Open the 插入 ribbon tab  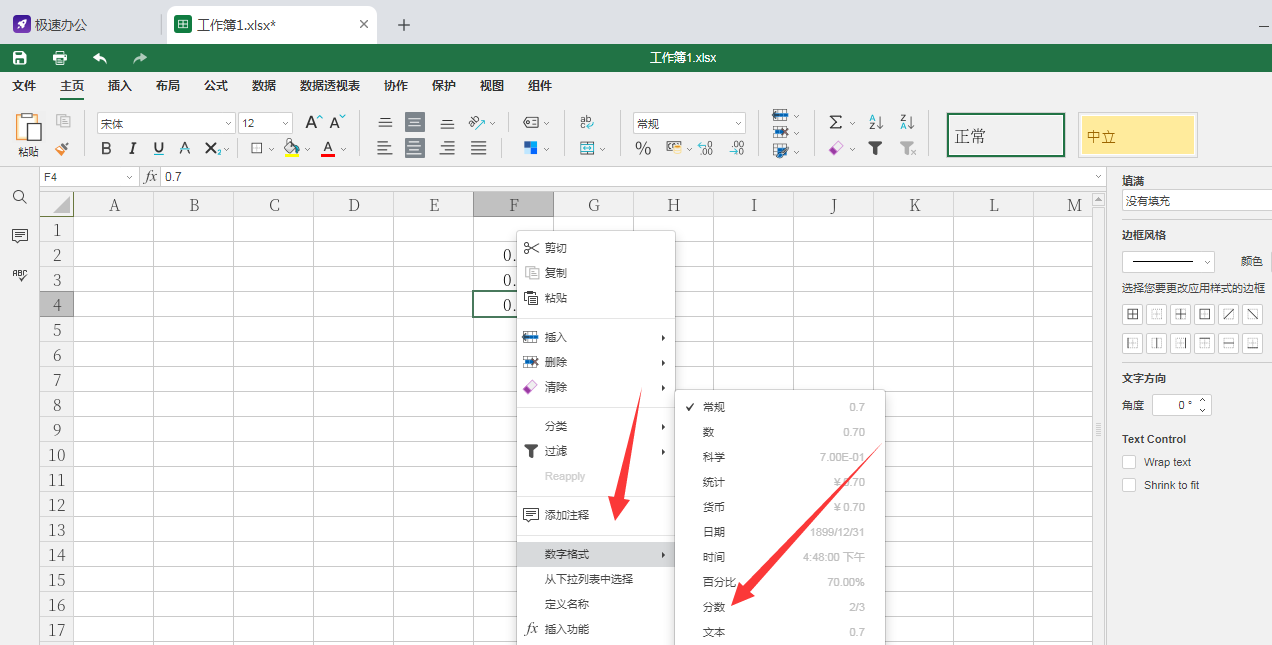(x=120, y=86)
